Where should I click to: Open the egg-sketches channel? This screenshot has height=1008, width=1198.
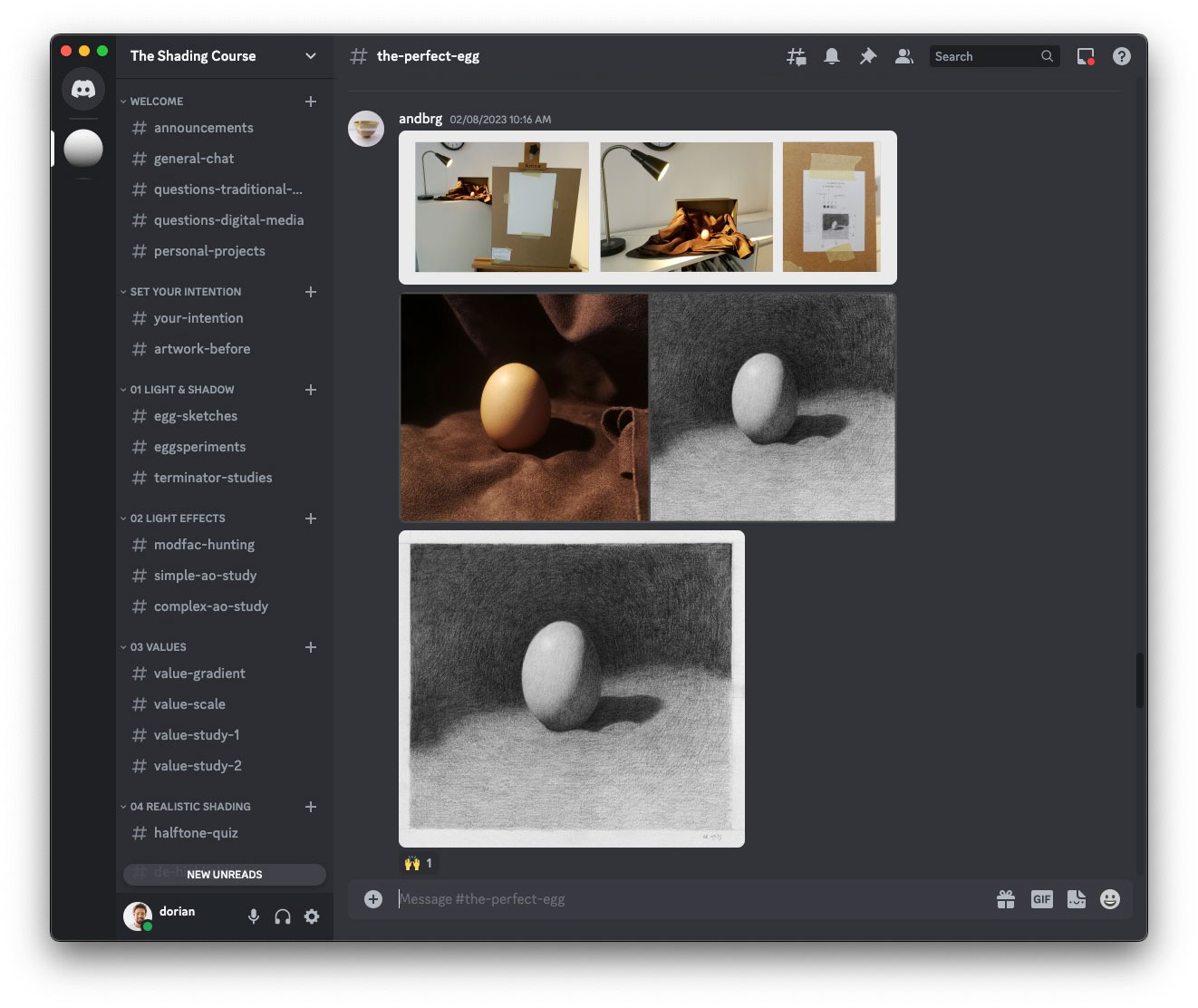click(x=195, y=416)
